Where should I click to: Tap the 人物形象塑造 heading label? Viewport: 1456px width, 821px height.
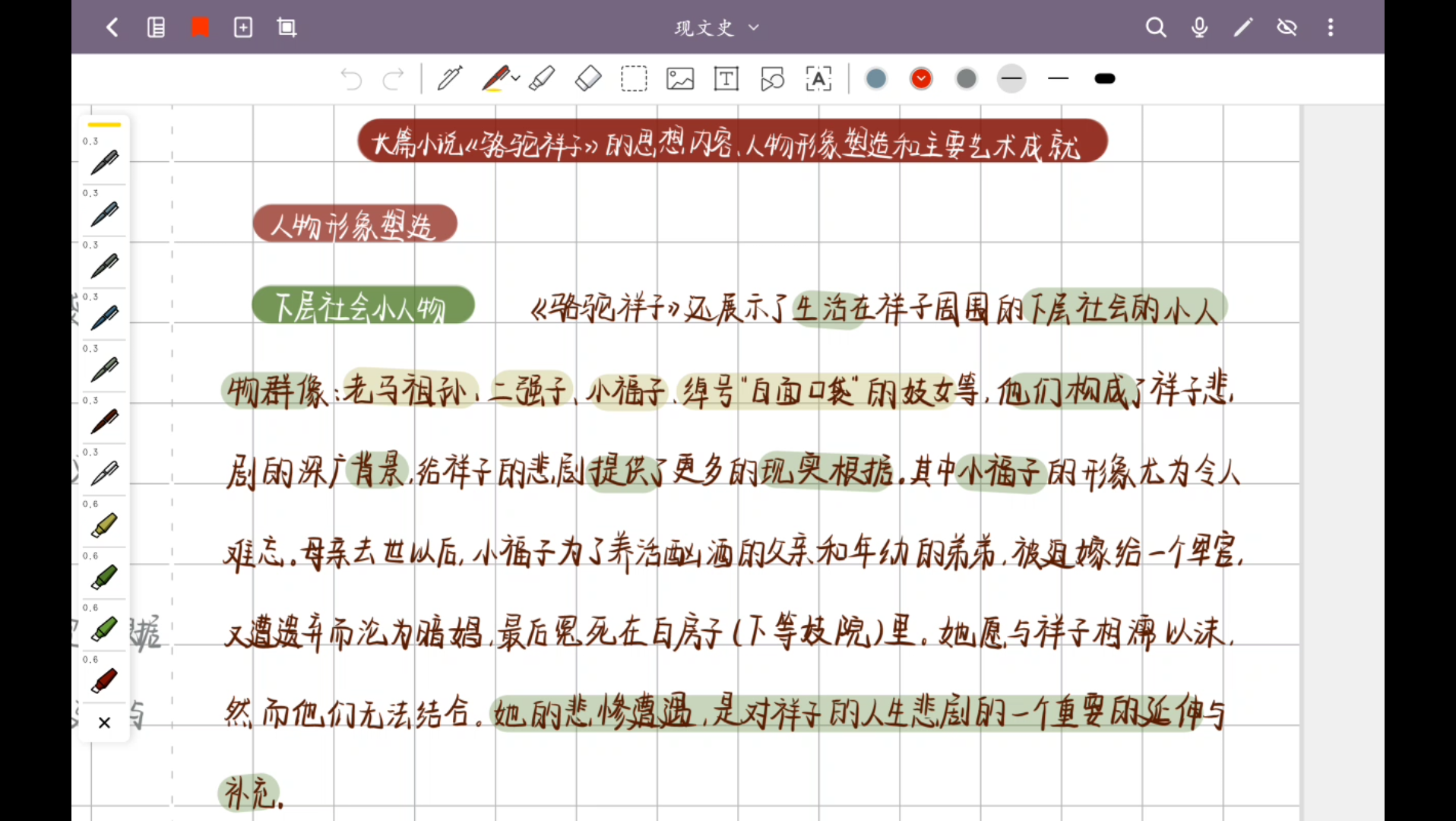pyautogui.click(x=355, y=223)
